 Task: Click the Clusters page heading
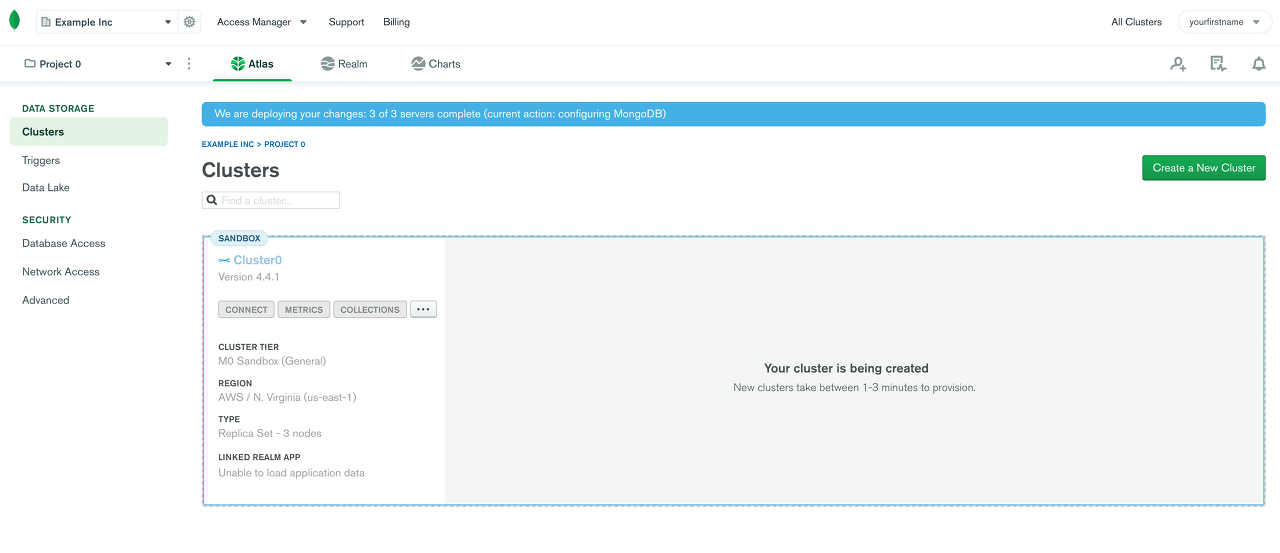click(241, 170)
